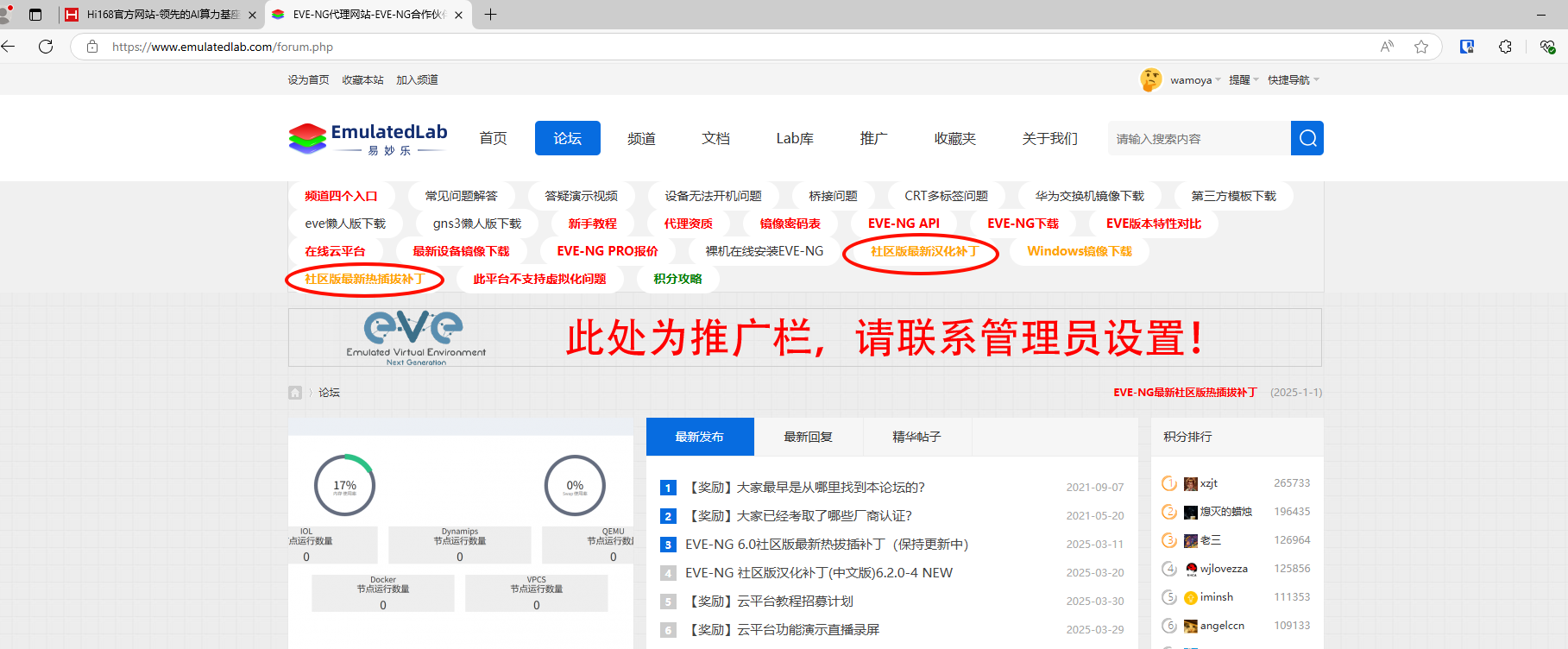Click the 0% swap usage gauge
This screenshot has width=1568, height=649.
click(x=575, y=486)
